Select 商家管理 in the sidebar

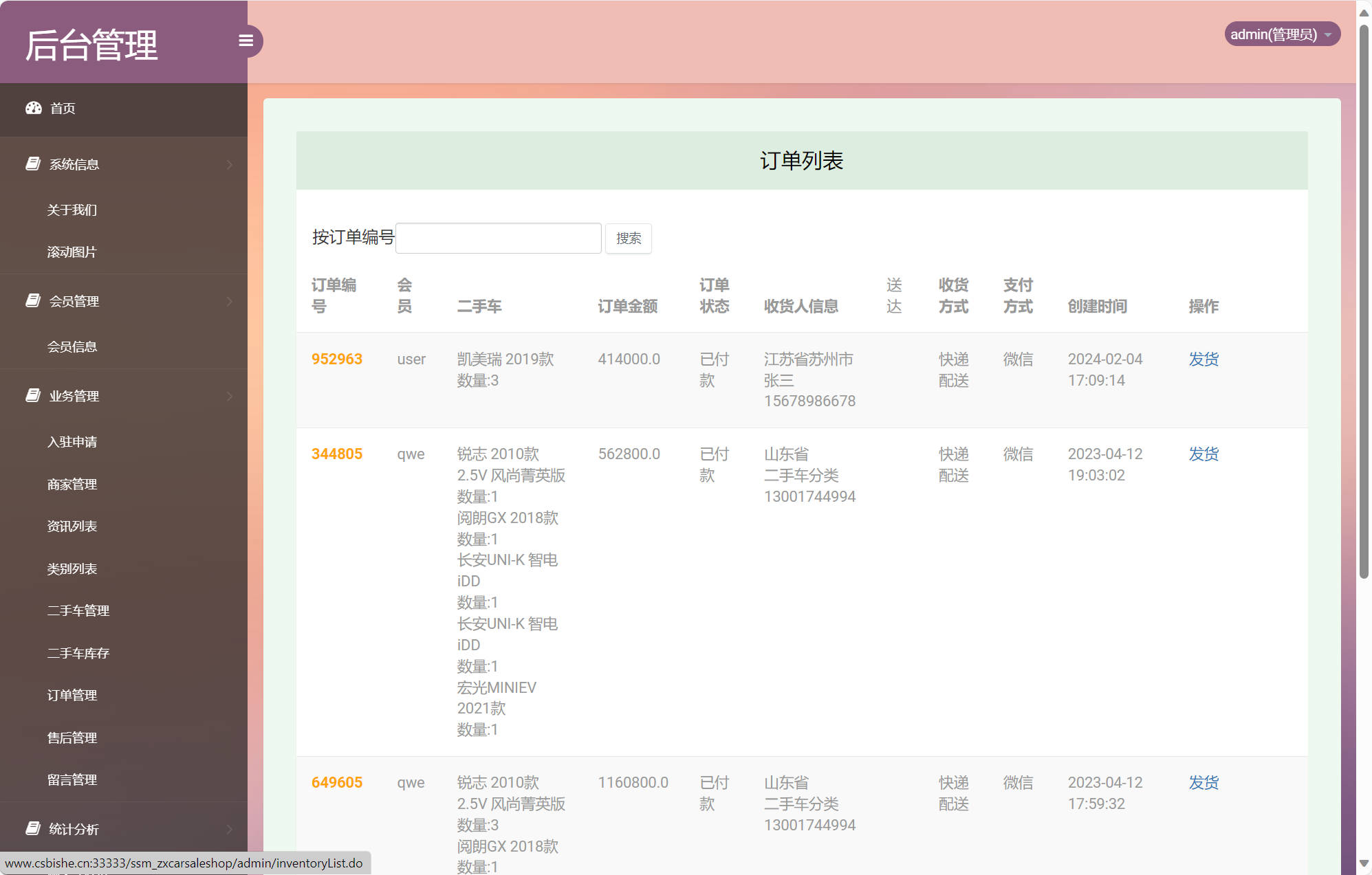pyautogui.click(x=72, y=484)
